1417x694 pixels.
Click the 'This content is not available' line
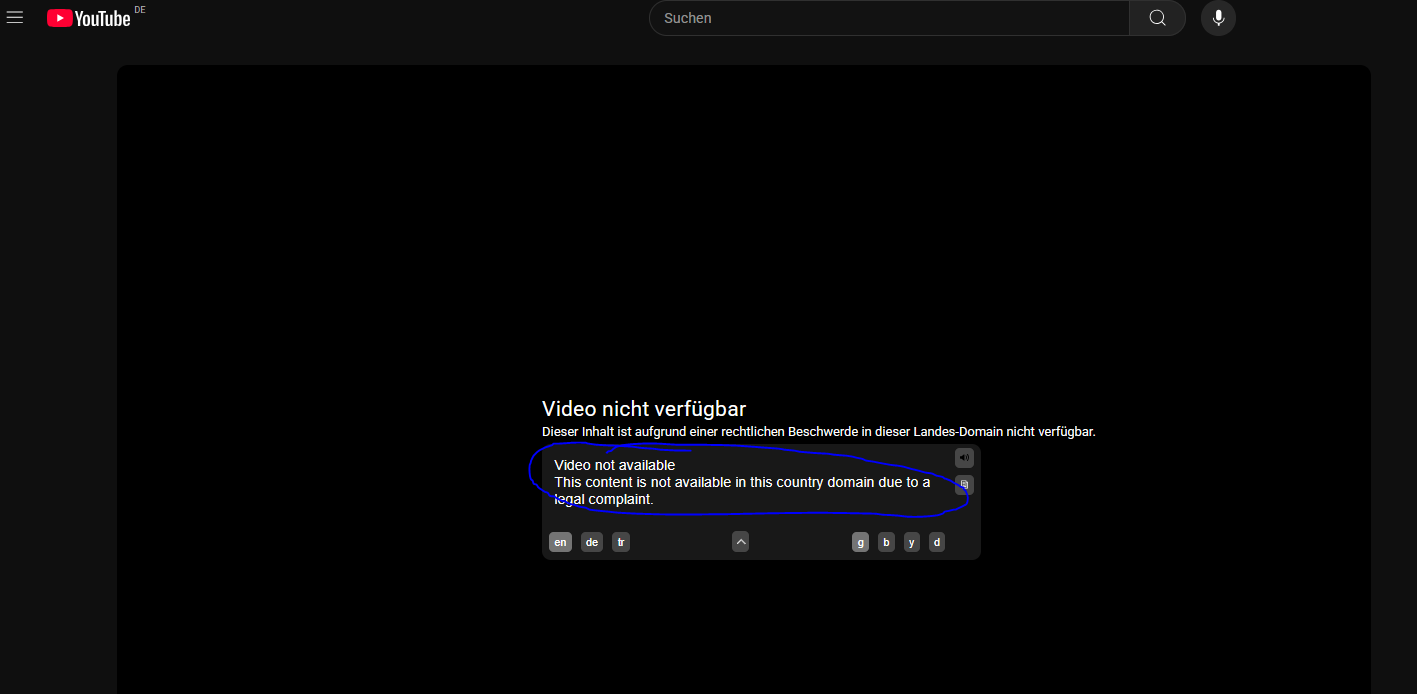[742, 490]
